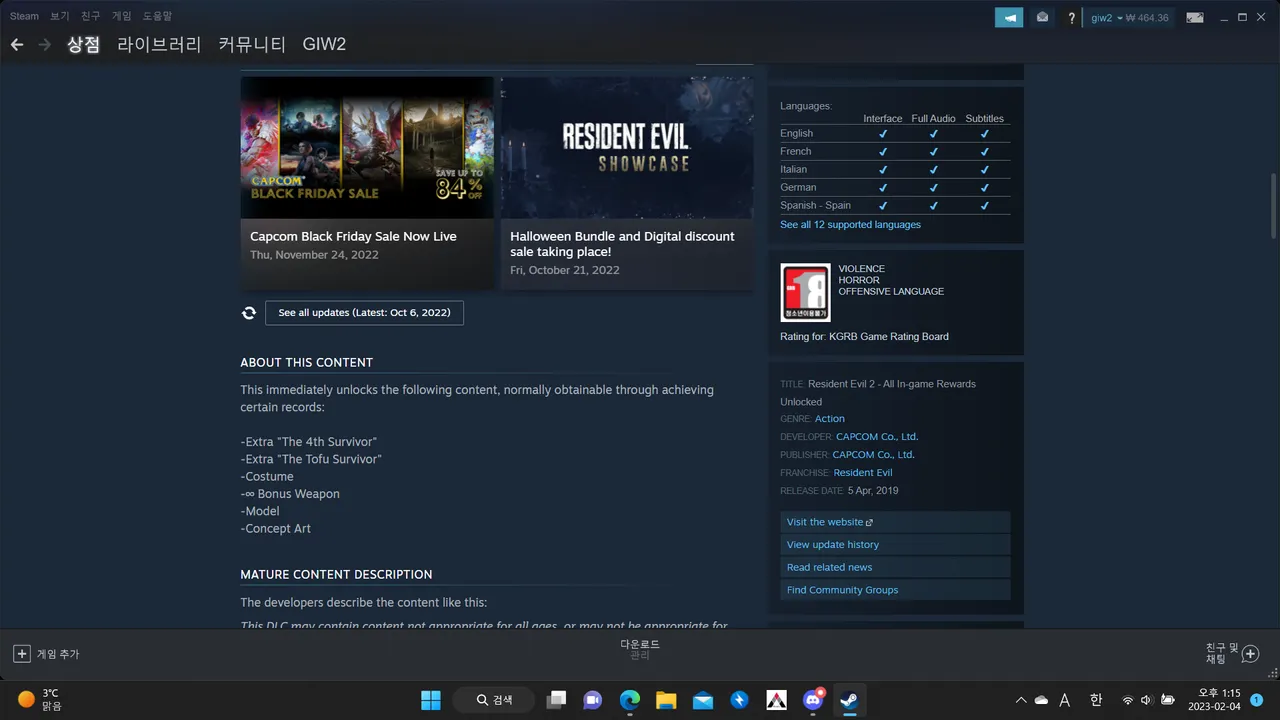Open the Resident Evil franchise link
Viewport: 1280px width, 720px height.
863,473
